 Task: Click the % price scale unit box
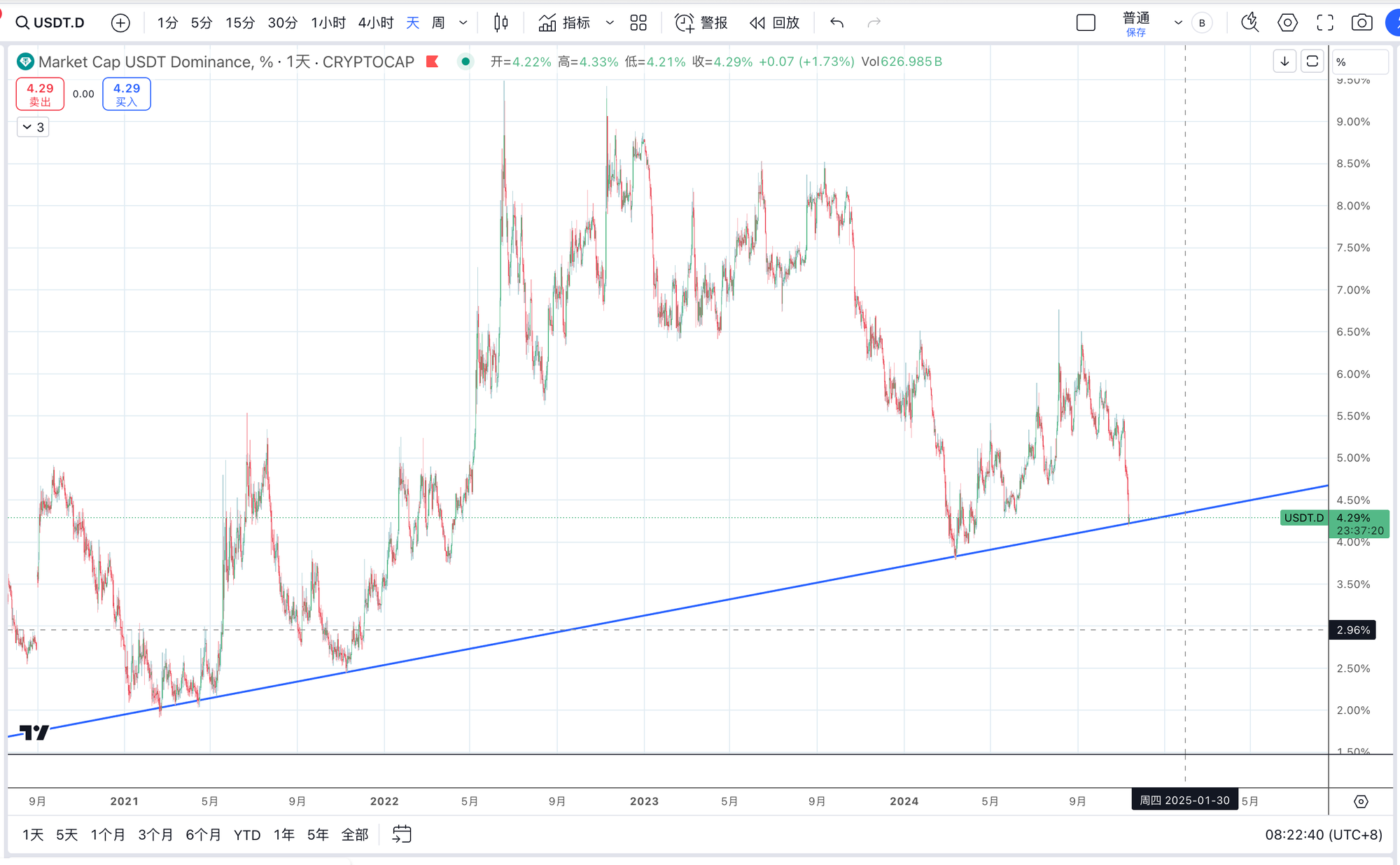[1360, 62]
